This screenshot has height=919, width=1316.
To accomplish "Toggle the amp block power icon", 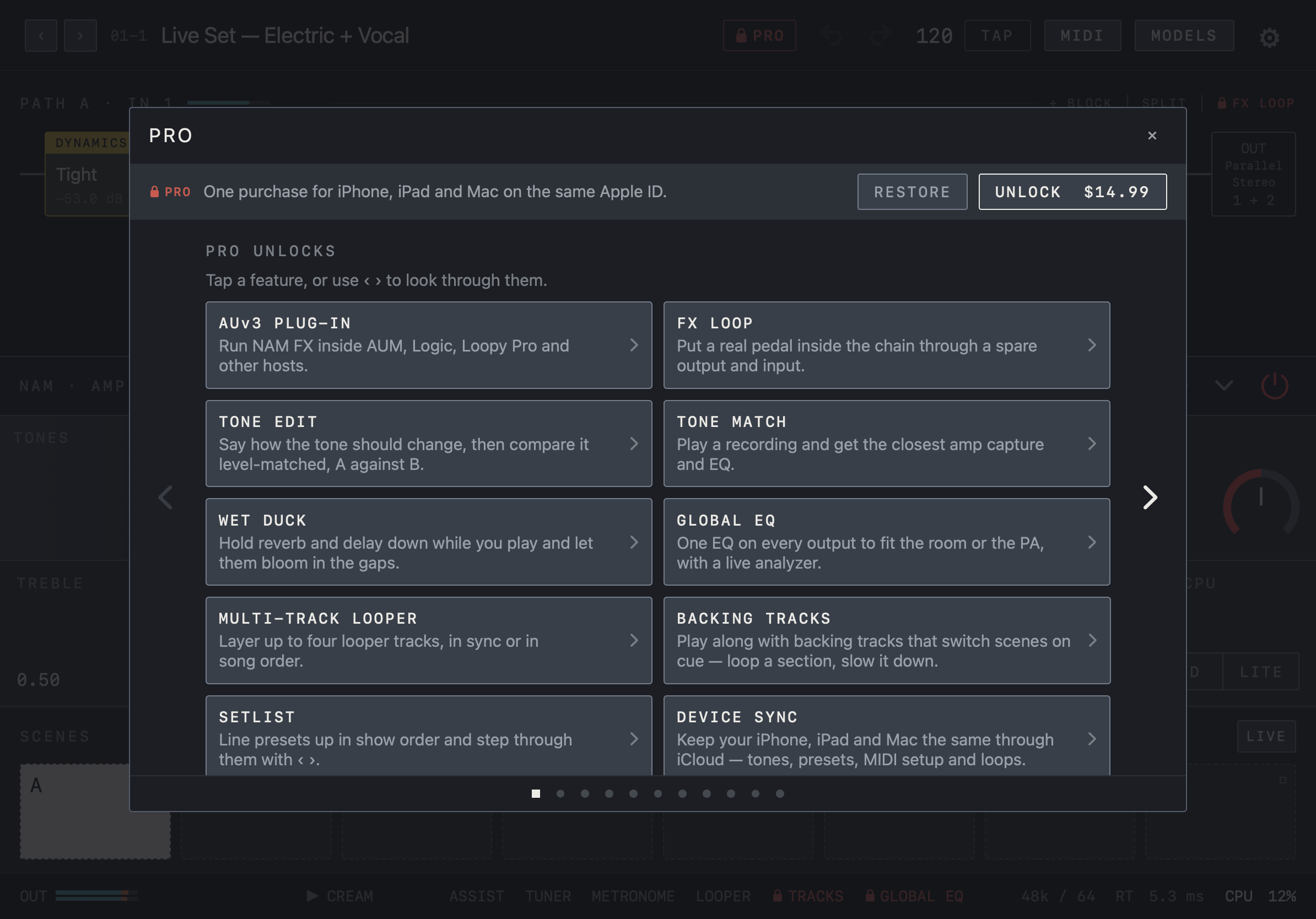I will (x=1274, y=386).
